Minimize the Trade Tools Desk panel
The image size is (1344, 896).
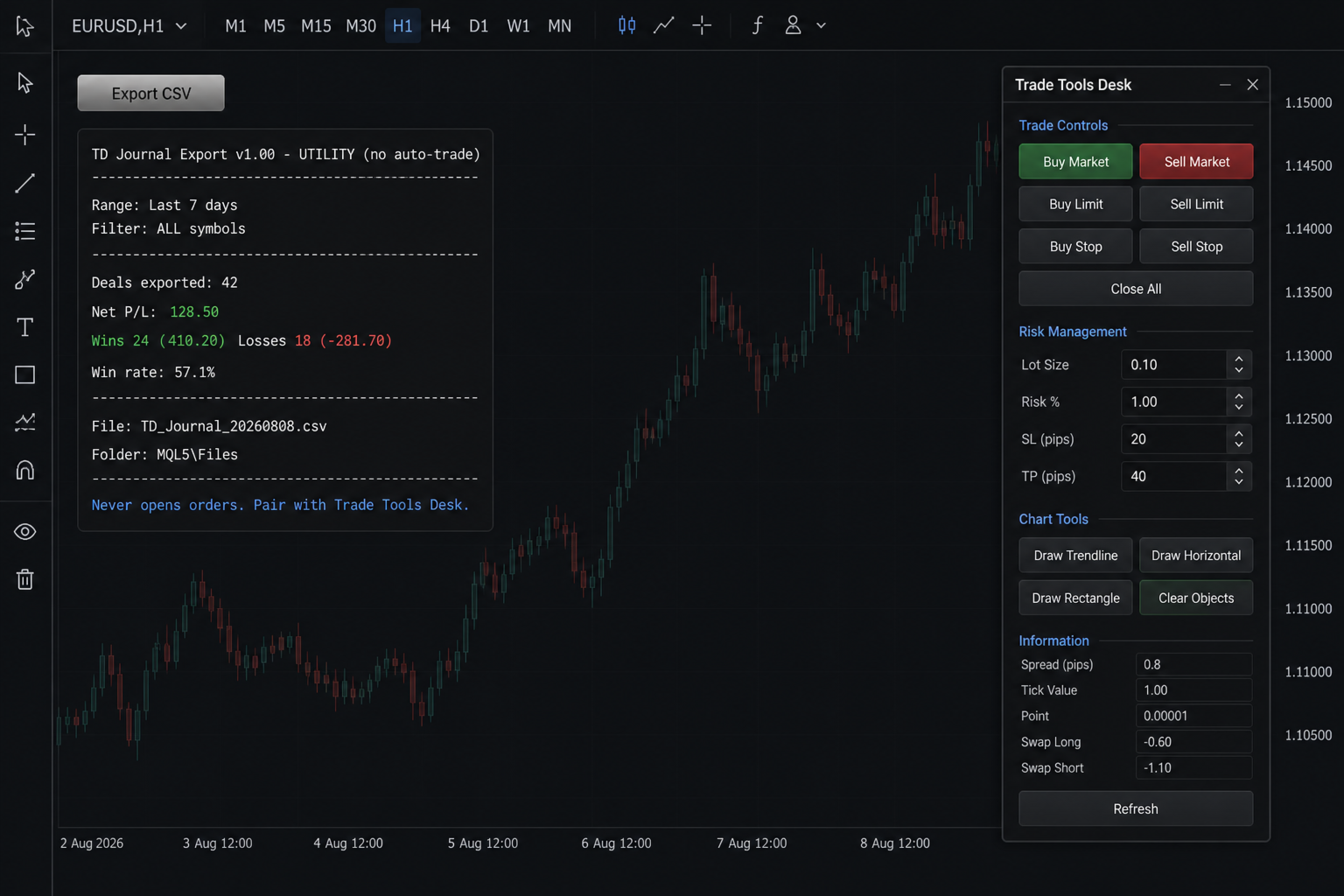tap(1225, 85)
